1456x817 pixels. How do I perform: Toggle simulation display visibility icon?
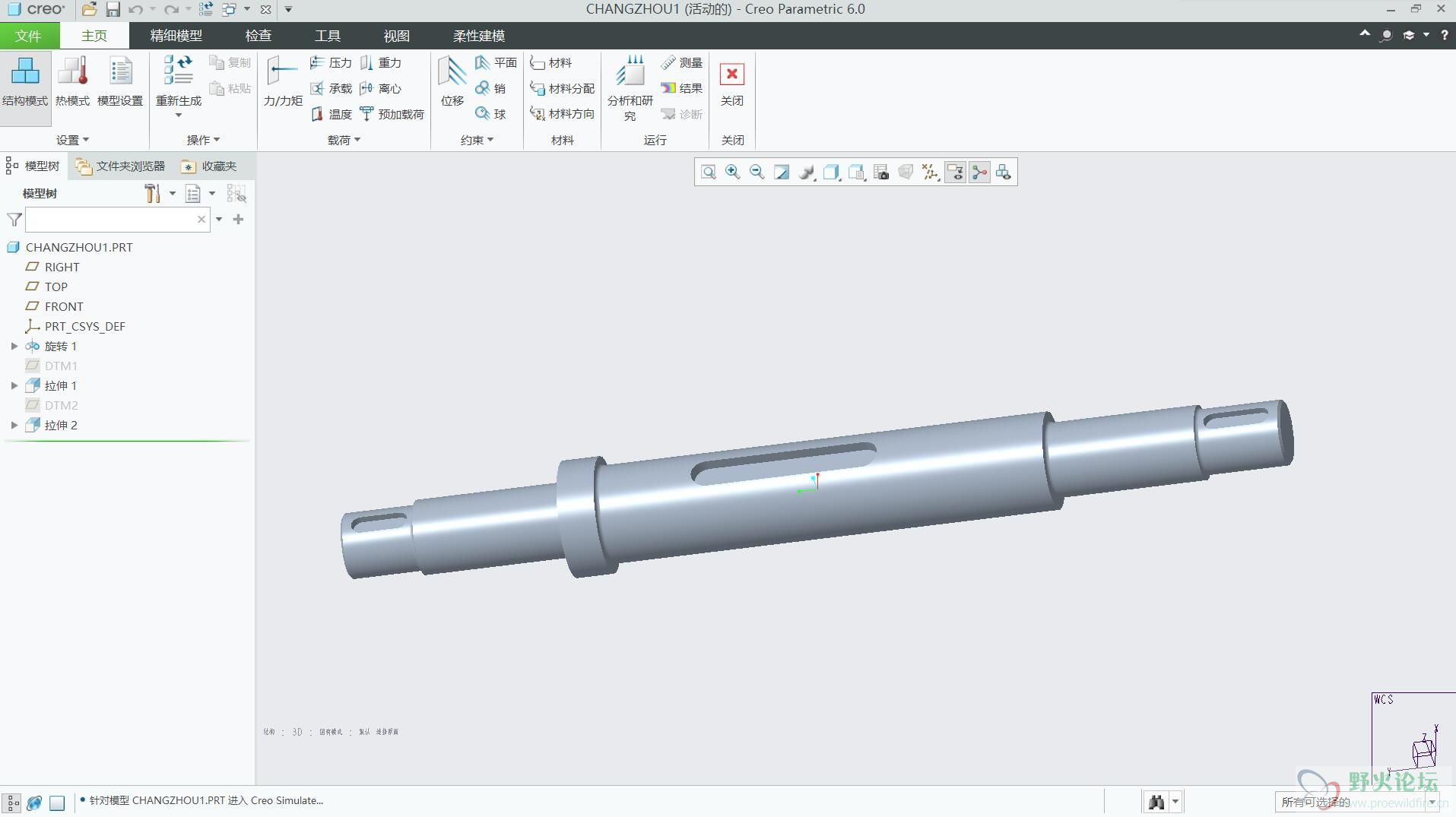click(x=1004, y=173)
